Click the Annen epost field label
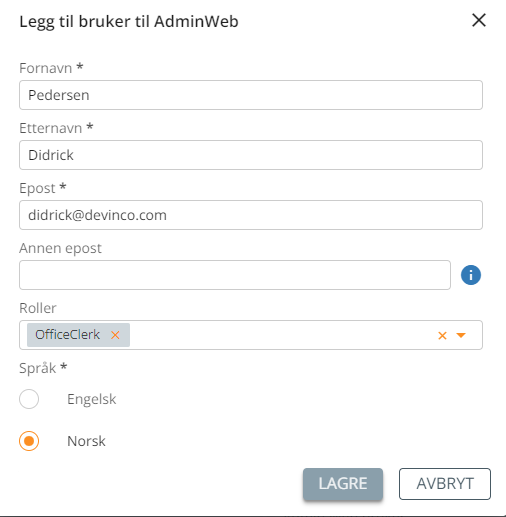Viewport: 506px width, 517px height. pos(60,248)
